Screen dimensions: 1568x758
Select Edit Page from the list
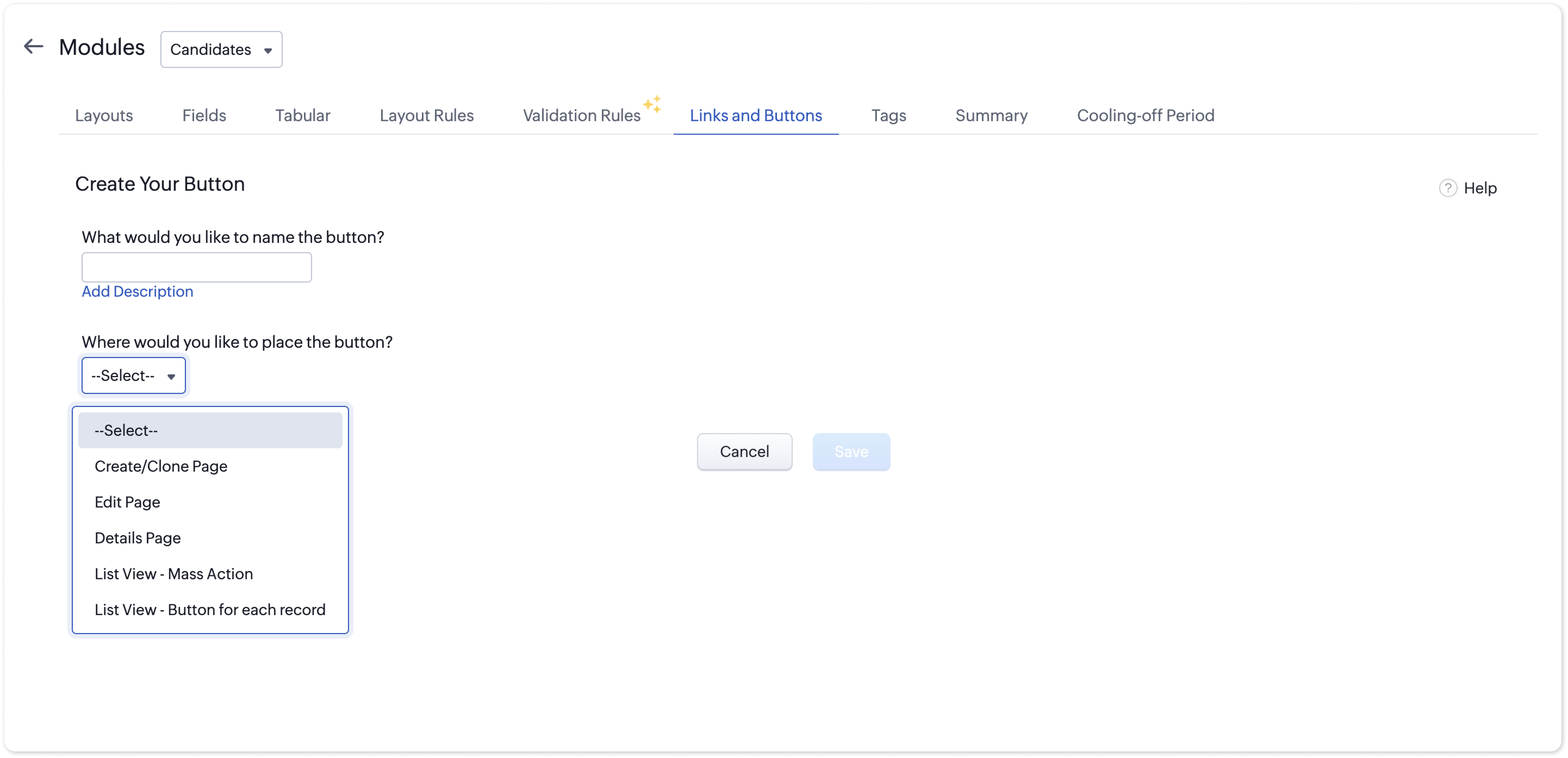[127, 502]
